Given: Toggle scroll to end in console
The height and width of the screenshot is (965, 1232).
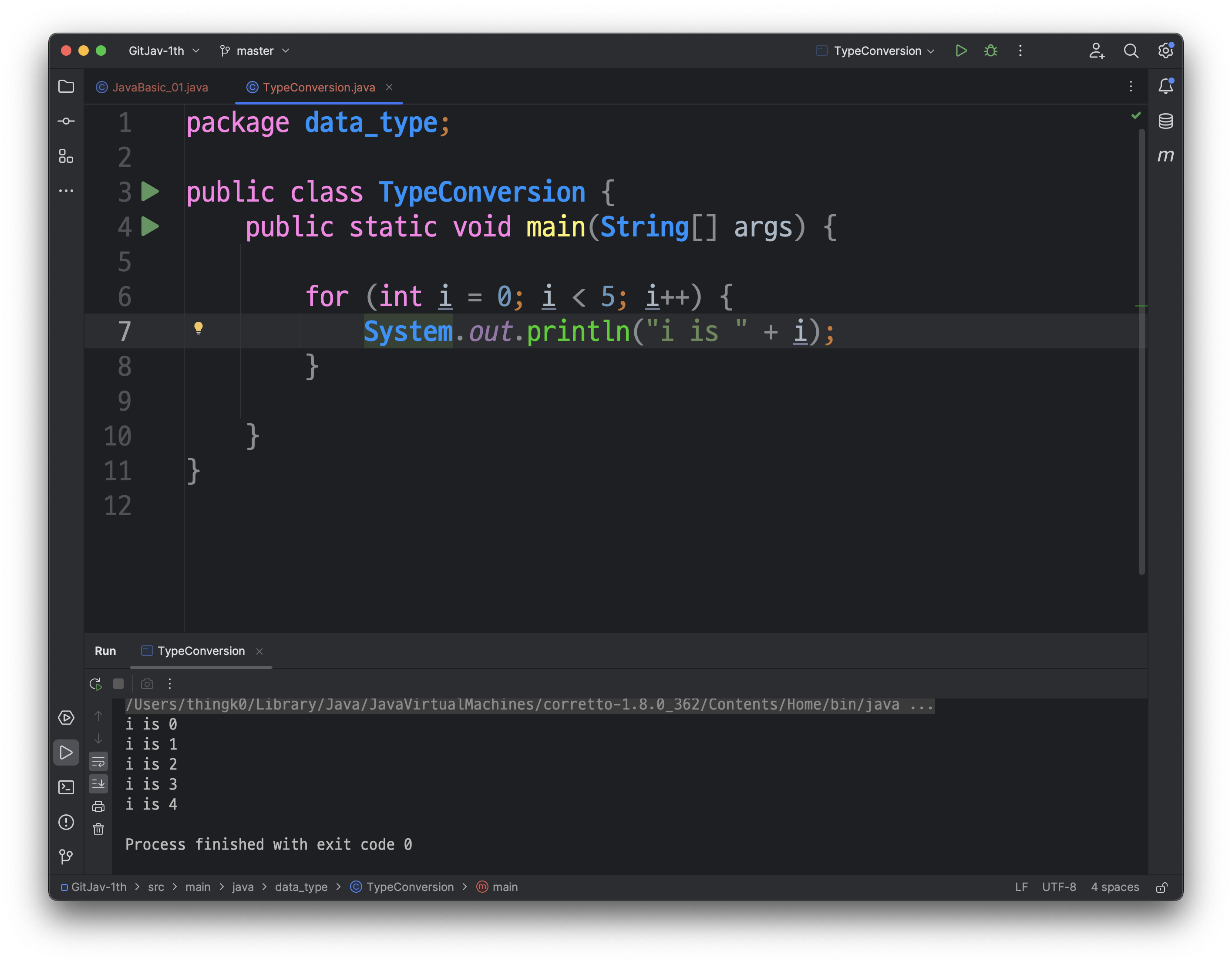Looking at the screenshot, I should [x=98, y=784].
